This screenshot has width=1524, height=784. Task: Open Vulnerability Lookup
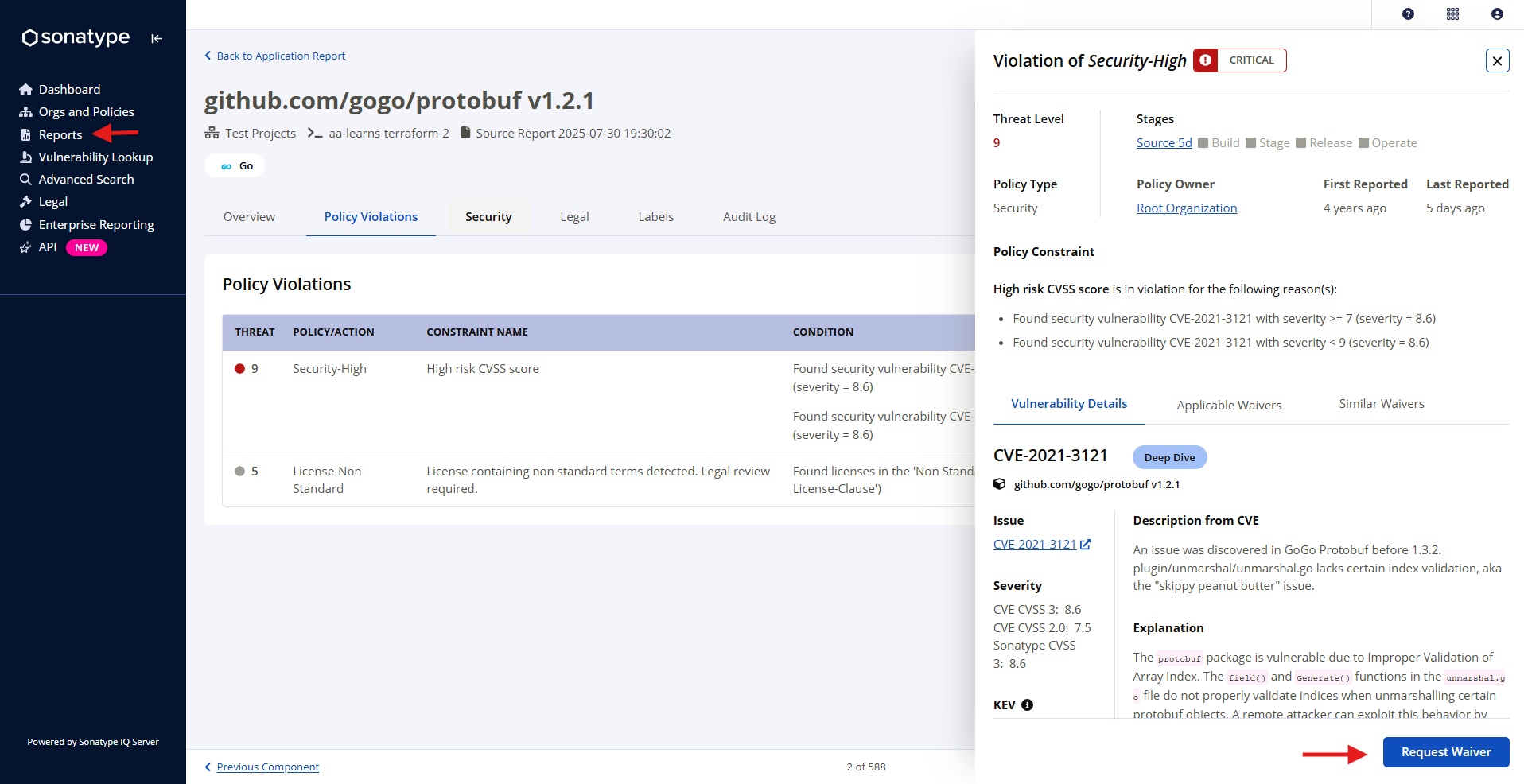coord(95,157)
